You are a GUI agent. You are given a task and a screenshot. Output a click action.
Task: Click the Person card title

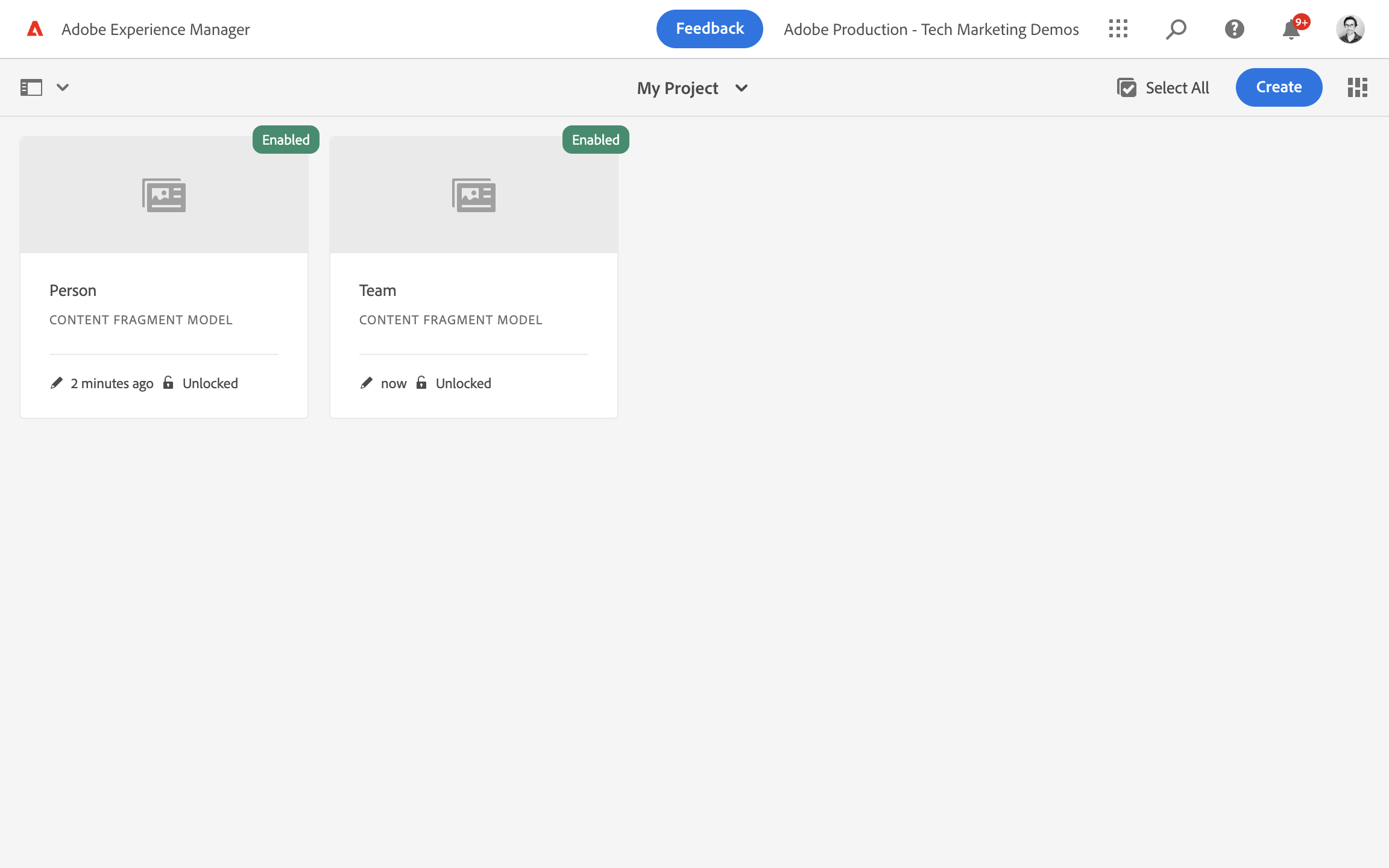pyautogui.click(x=73, y=291)
